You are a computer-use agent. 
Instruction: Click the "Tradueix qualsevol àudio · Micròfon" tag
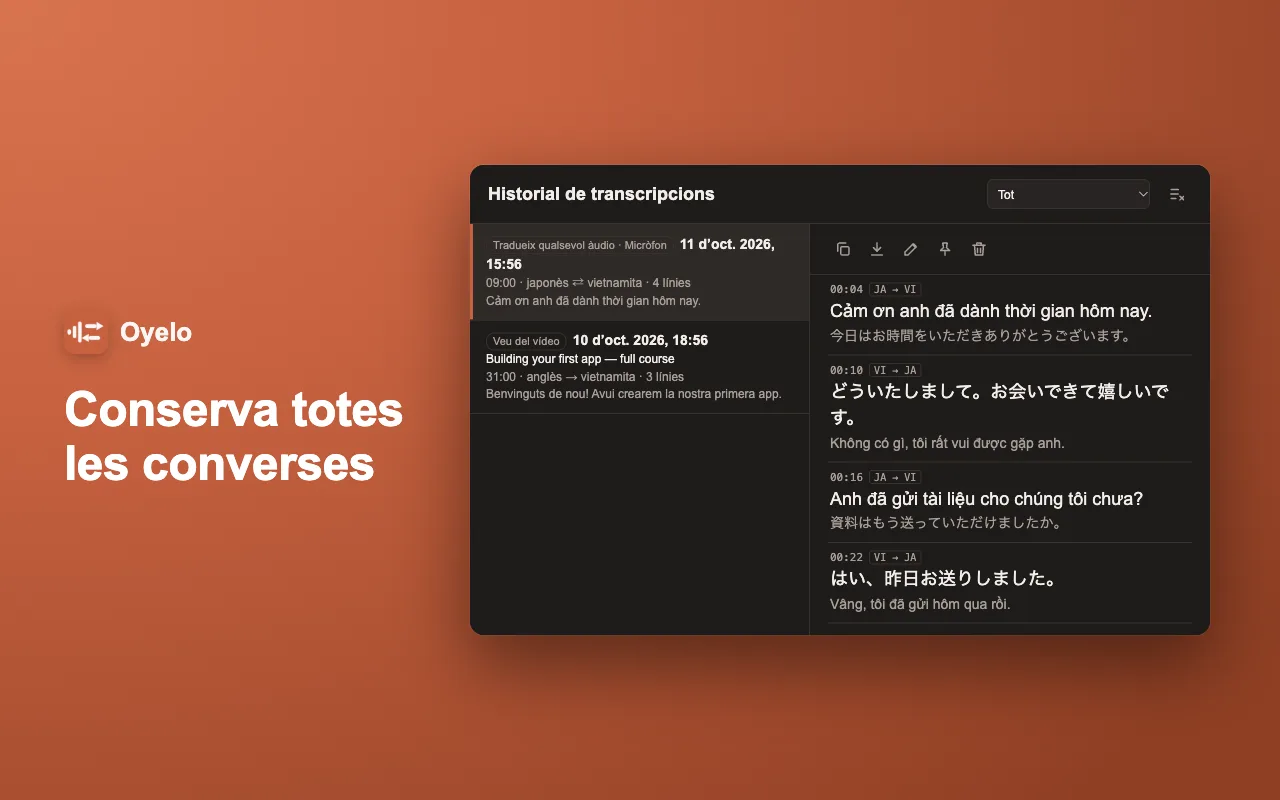click(x=580, y=245)
